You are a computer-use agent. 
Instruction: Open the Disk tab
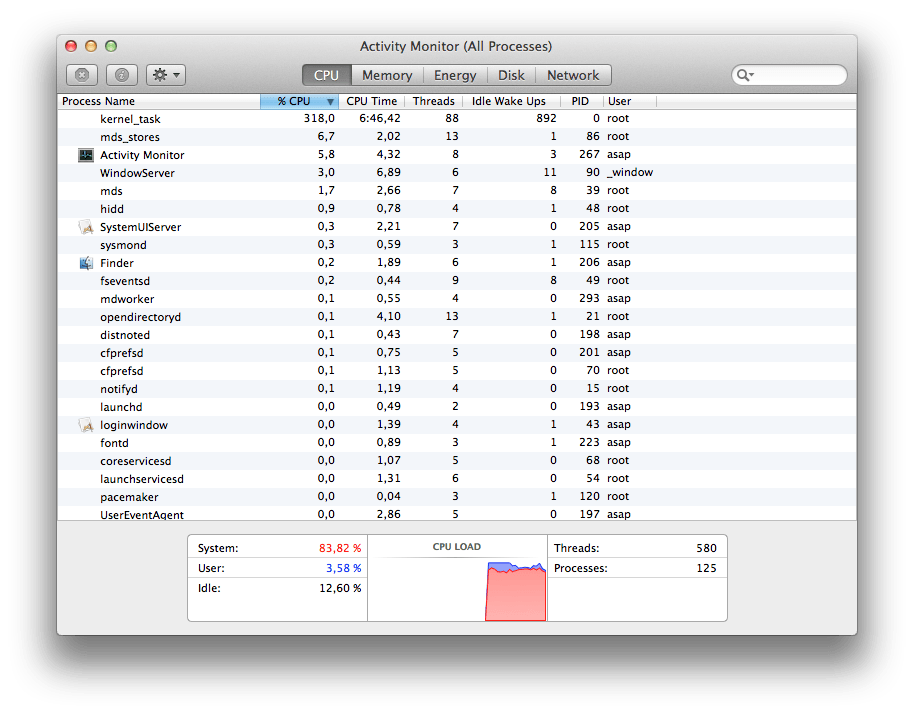point(511,75)
